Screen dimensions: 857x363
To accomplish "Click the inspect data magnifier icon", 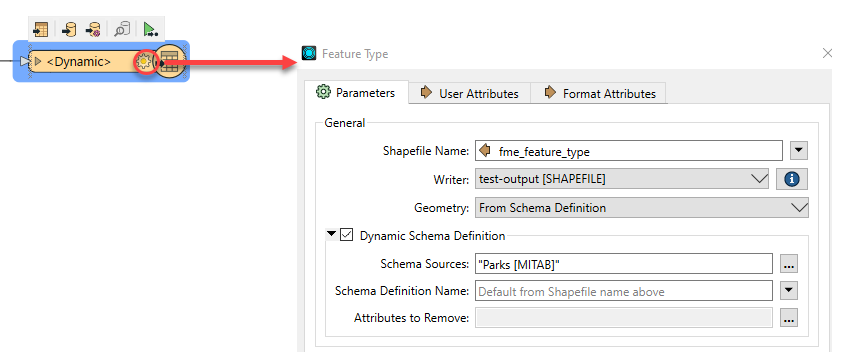I will 121,29.
